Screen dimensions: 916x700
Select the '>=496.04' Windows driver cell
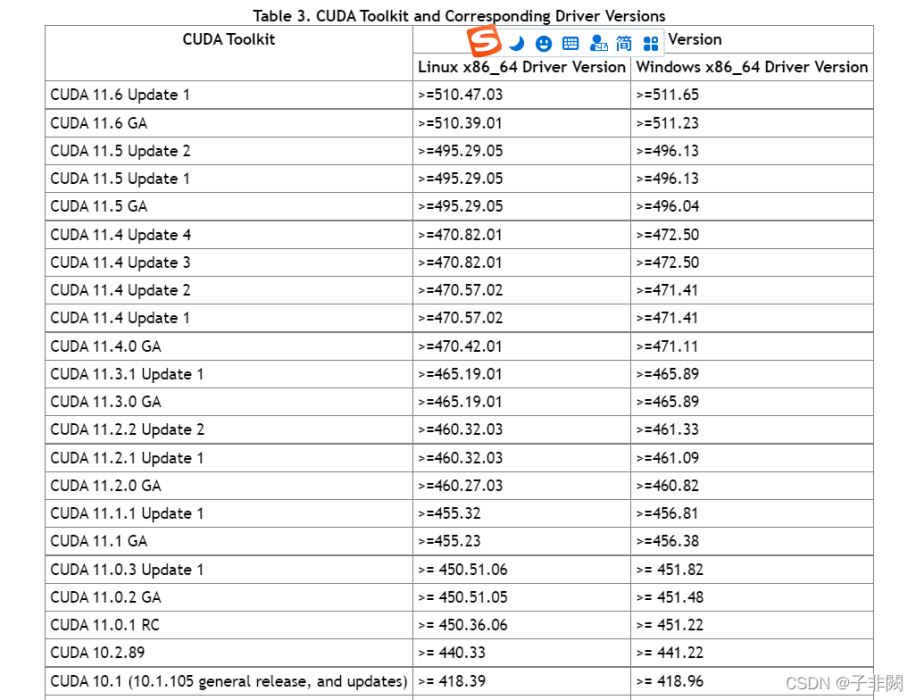[752, 206]
